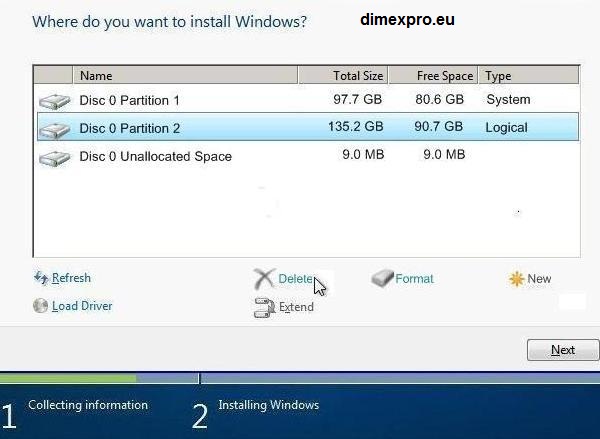This screenshot has height=439, width=600.
Task: Click the Logical type cell
Action: 506,127
